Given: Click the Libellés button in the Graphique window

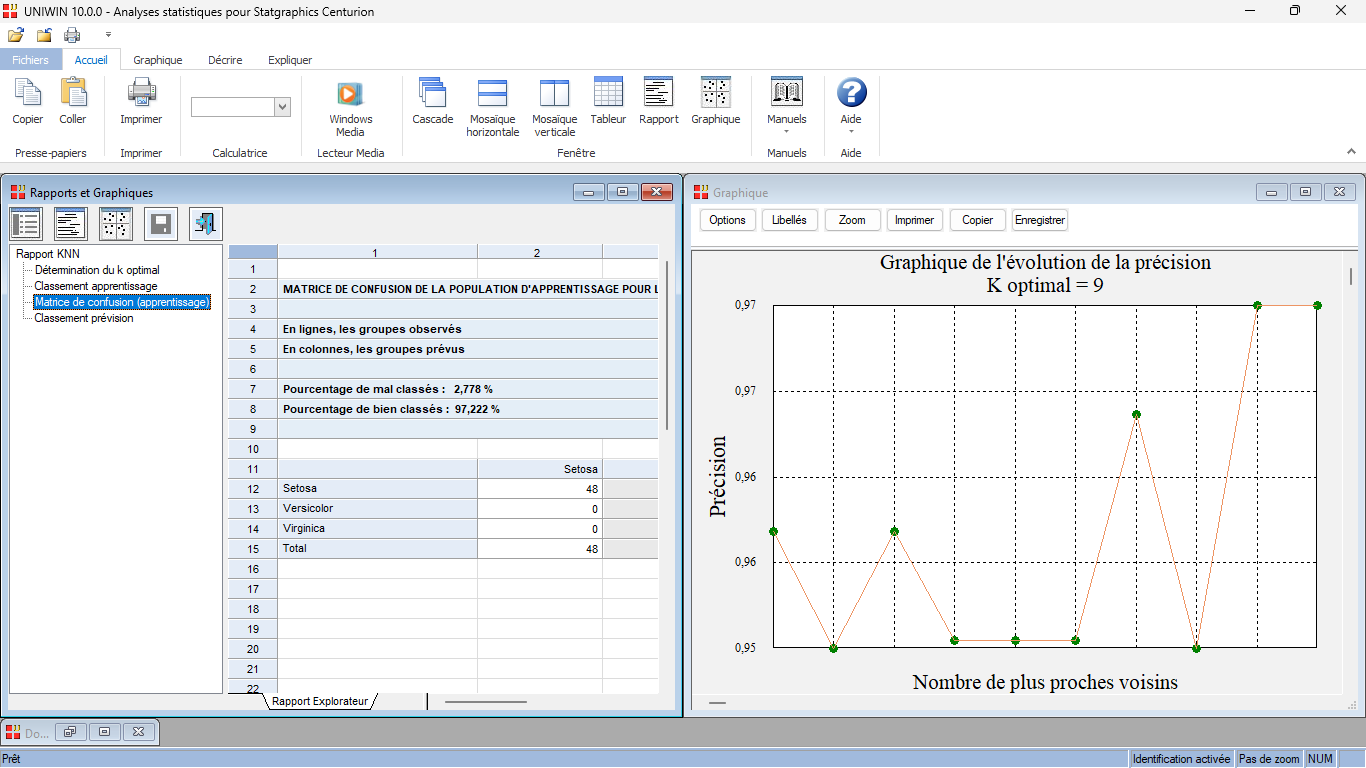Looking at the screenshot, I should pos(790,220).
